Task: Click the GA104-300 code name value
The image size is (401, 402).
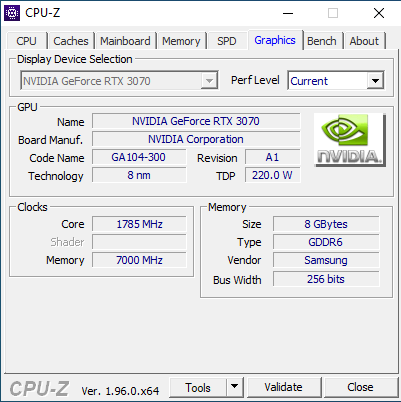Action: pyautogui.click(x=139, y=157)
